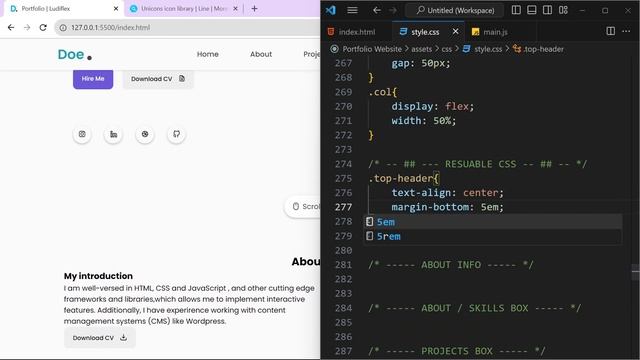Click the browser forward arrow

tap(27, 27)
